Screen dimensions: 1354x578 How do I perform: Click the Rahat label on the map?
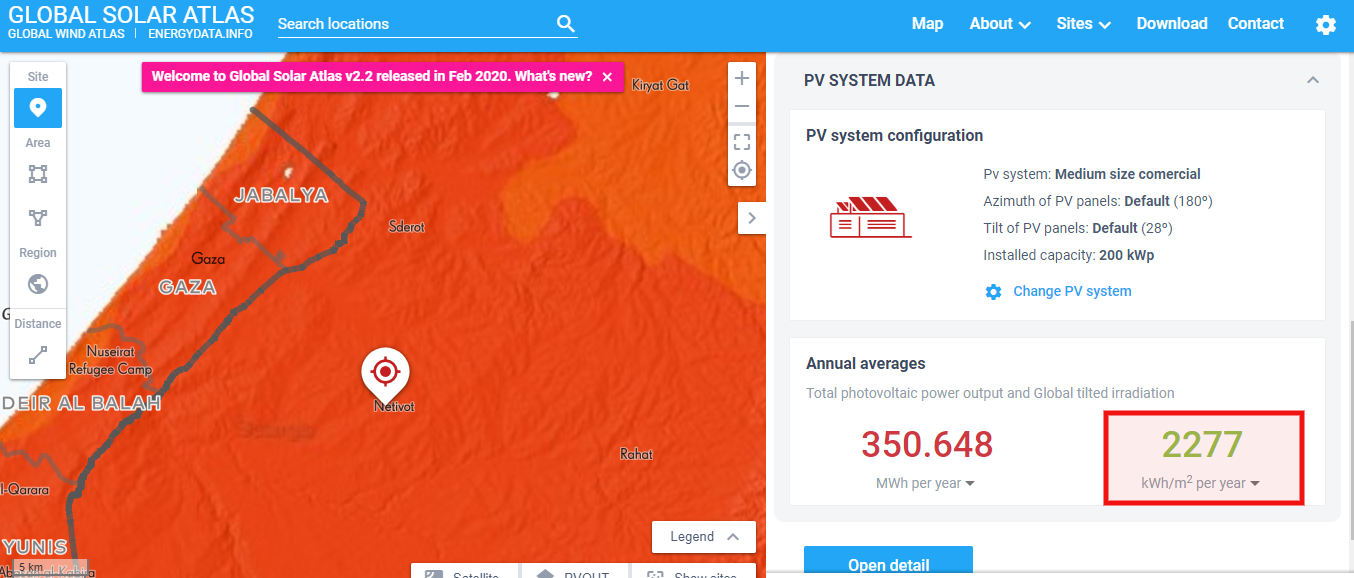[x=637, y=454]
